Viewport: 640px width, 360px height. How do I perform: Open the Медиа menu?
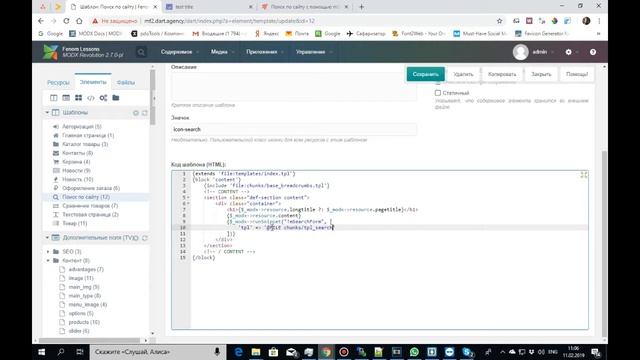point(222,52)
